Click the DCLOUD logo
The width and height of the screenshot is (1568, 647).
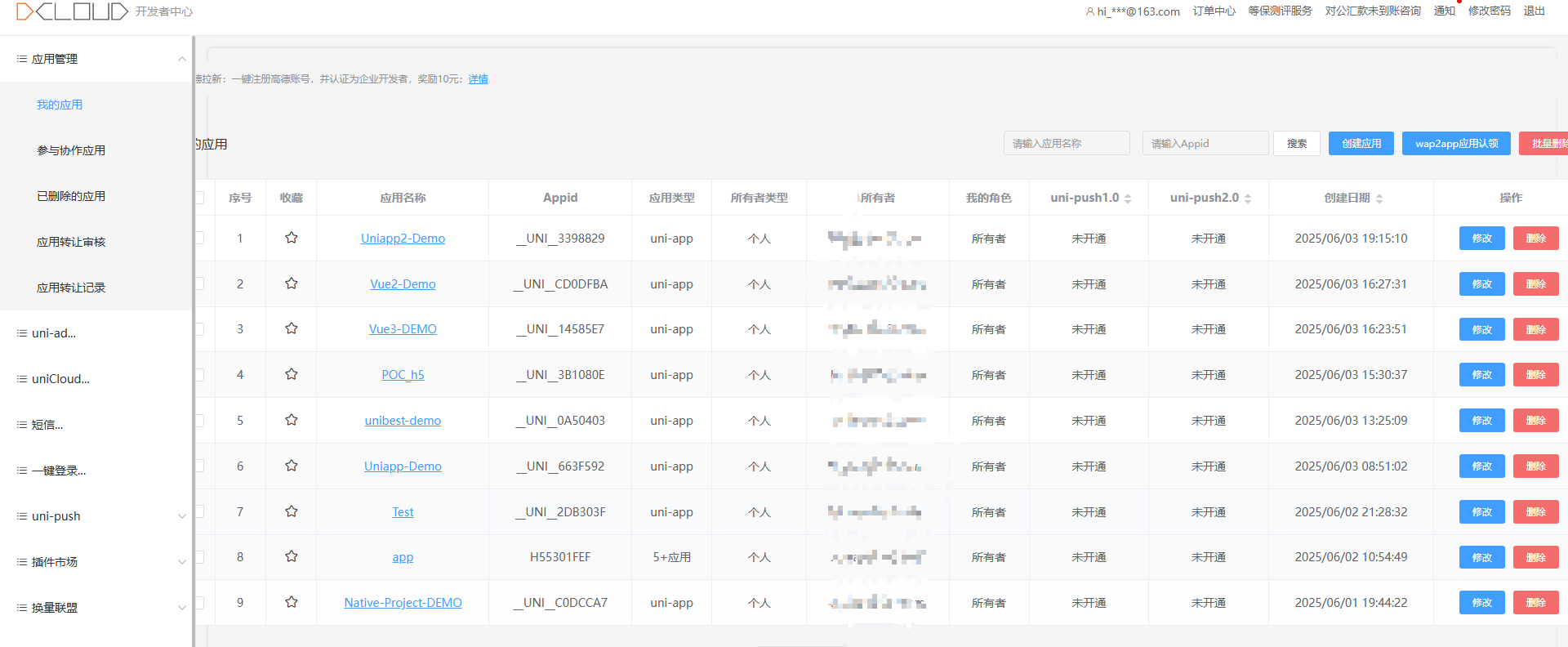click(x=72, y=11)
